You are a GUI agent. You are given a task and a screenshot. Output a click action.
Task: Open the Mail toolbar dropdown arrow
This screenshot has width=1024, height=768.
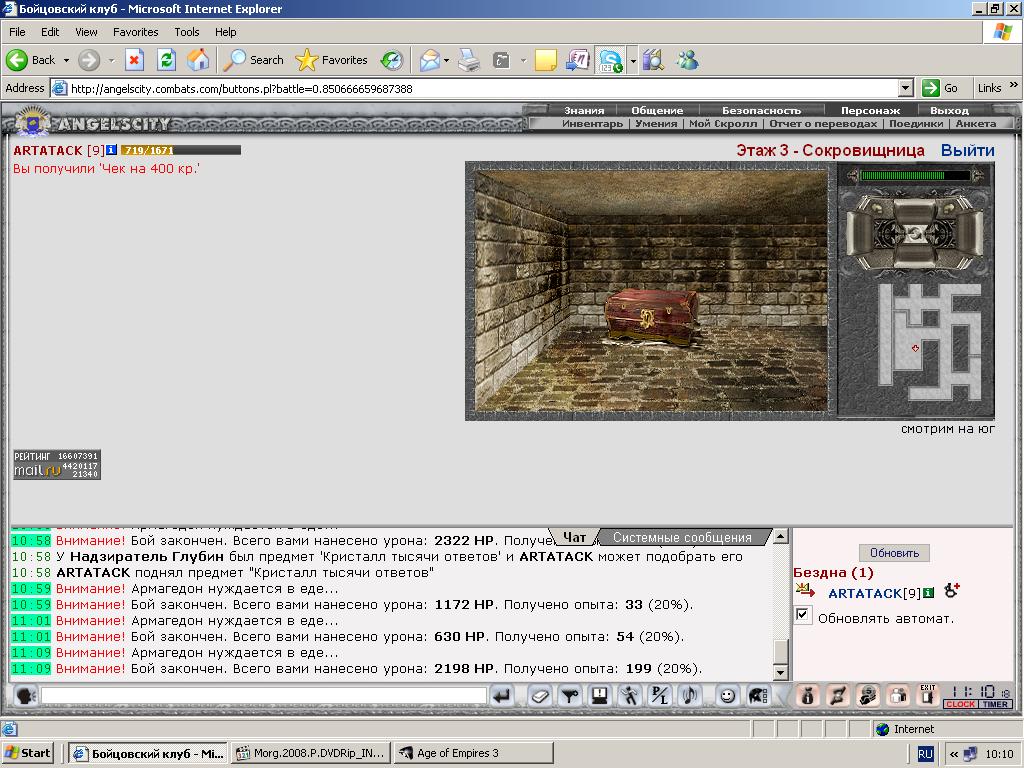(x=446, y=60)
